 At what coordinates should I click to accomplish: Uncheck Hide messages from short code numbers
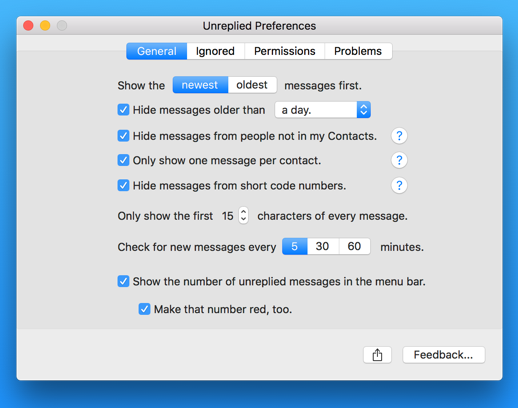tap(123, 185)
